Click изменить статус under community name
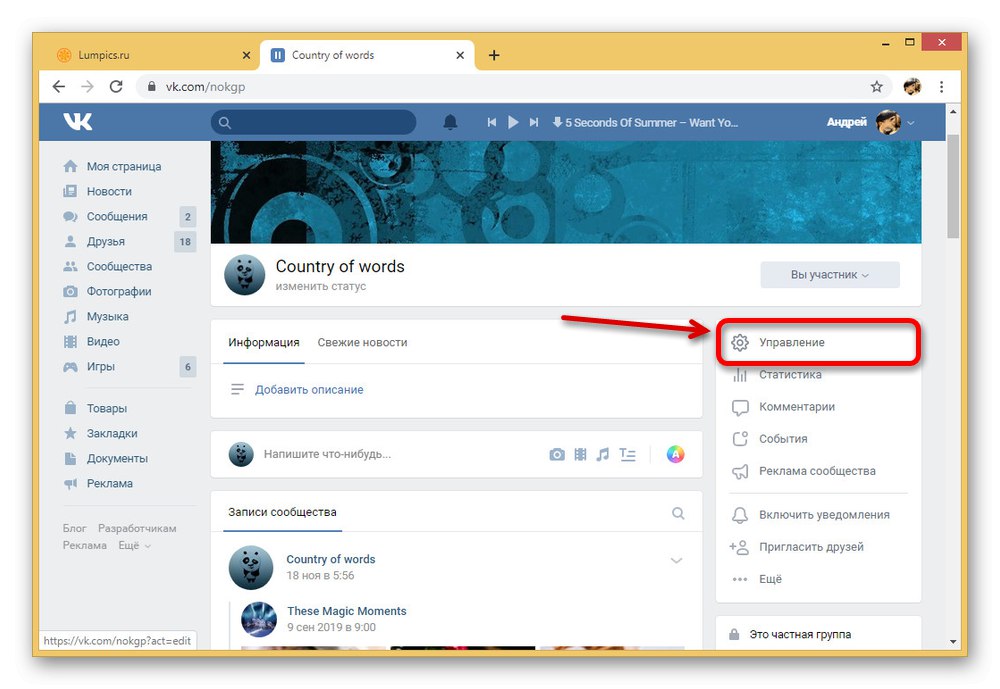The image size is (1000, 689). (x=321, y=286)
